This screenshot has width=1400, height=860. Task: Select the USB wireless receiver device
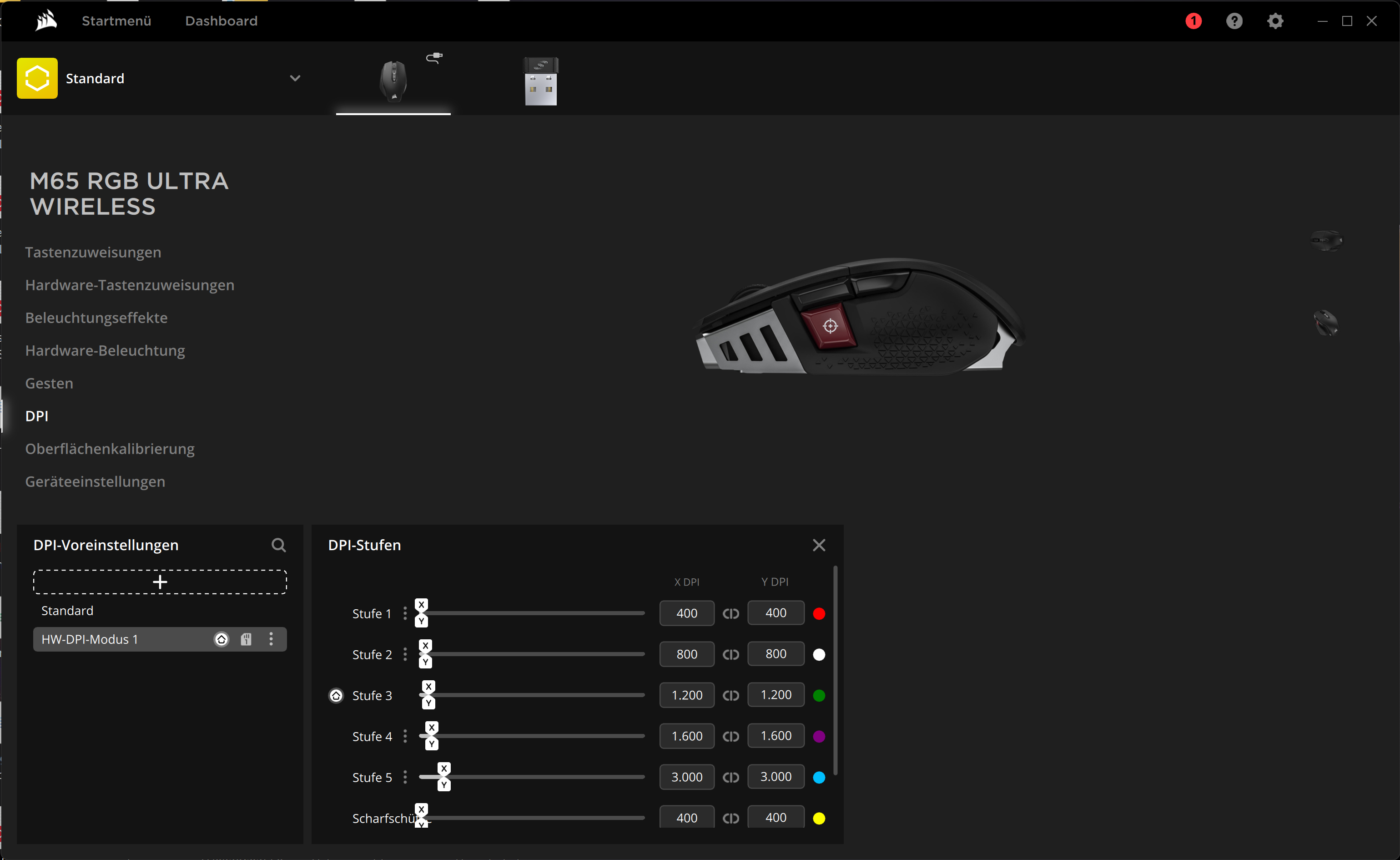(540, 81)
